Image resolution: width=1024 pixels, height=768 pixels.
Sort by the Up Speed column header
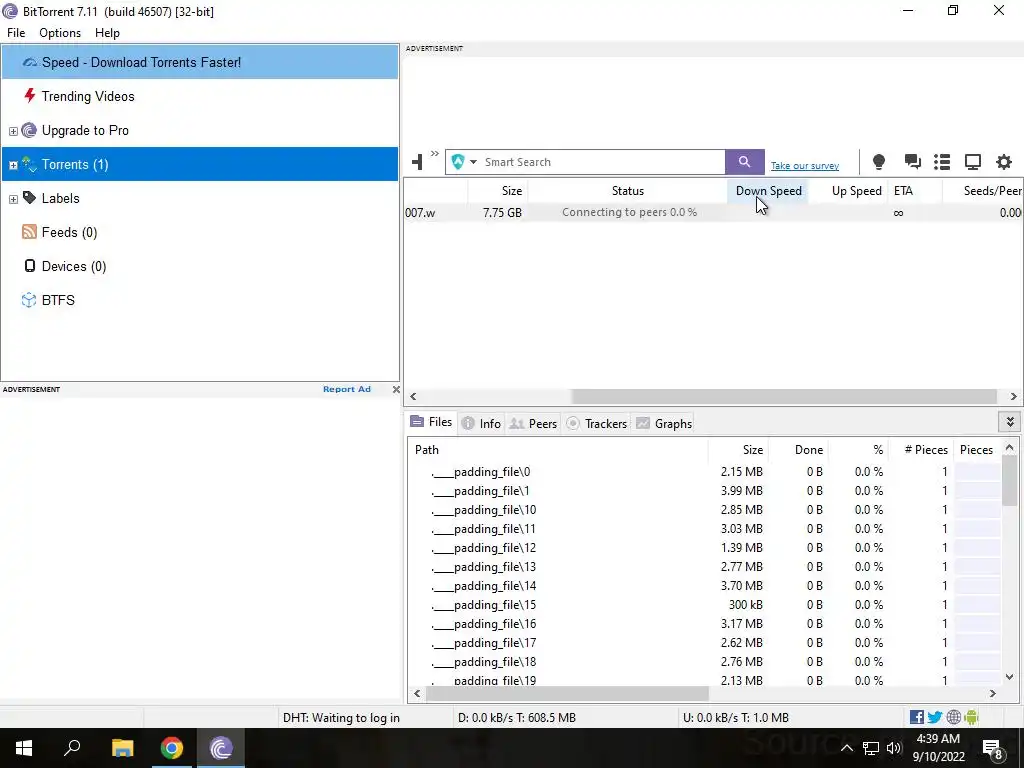pos(849,191)
